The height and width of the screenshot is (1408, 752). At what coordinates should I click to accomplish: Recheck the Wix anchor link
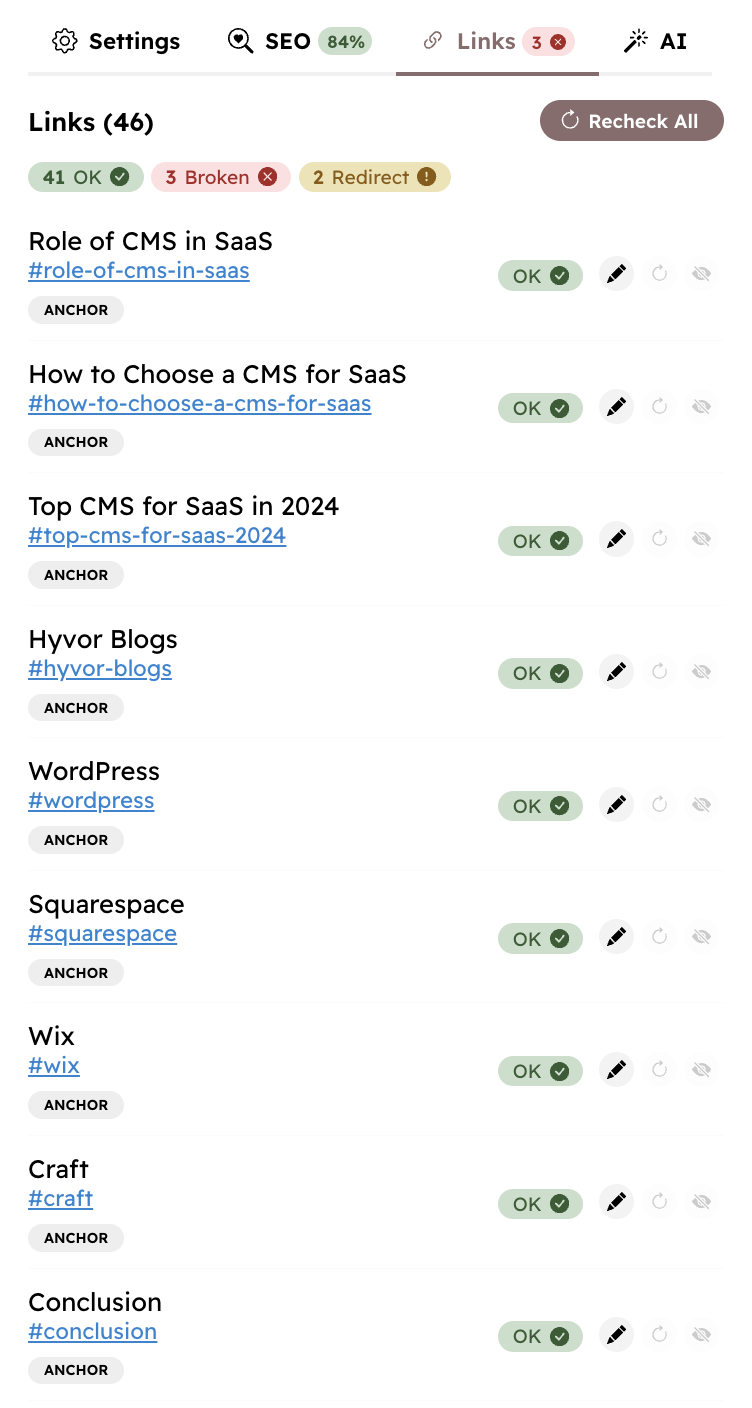[659, 1070]
